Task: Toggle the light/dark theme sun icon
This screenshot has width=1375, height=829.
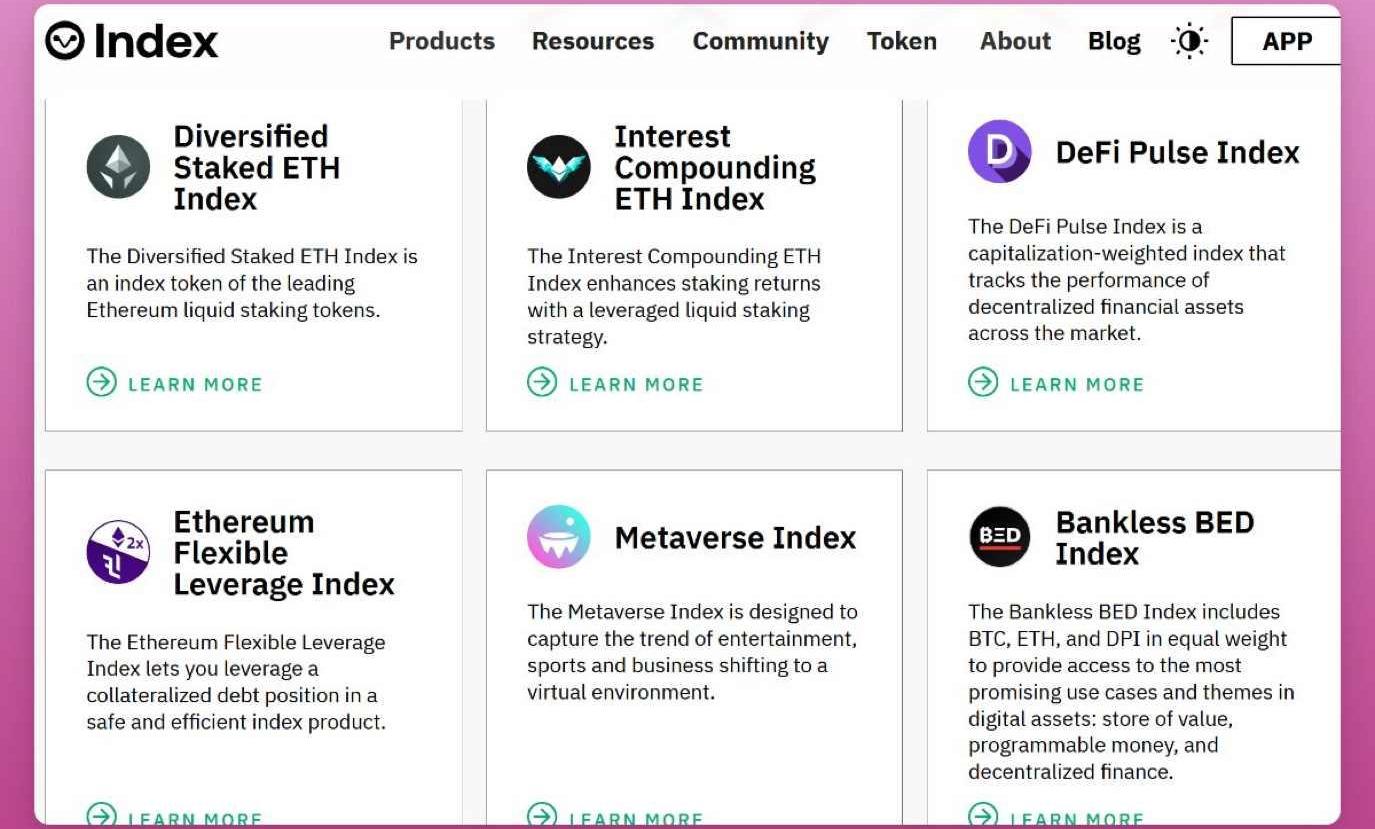Action: (x=1189, y=41)
